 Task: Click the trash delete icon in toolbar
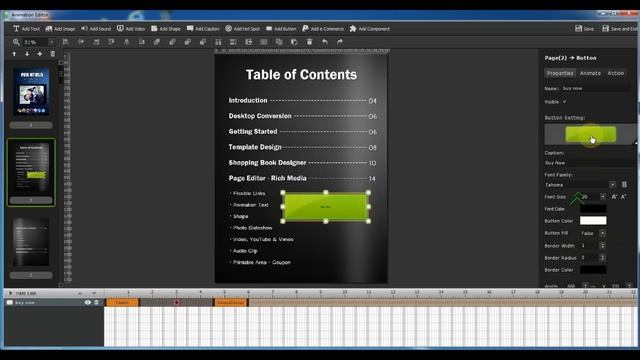click(309, 42)
